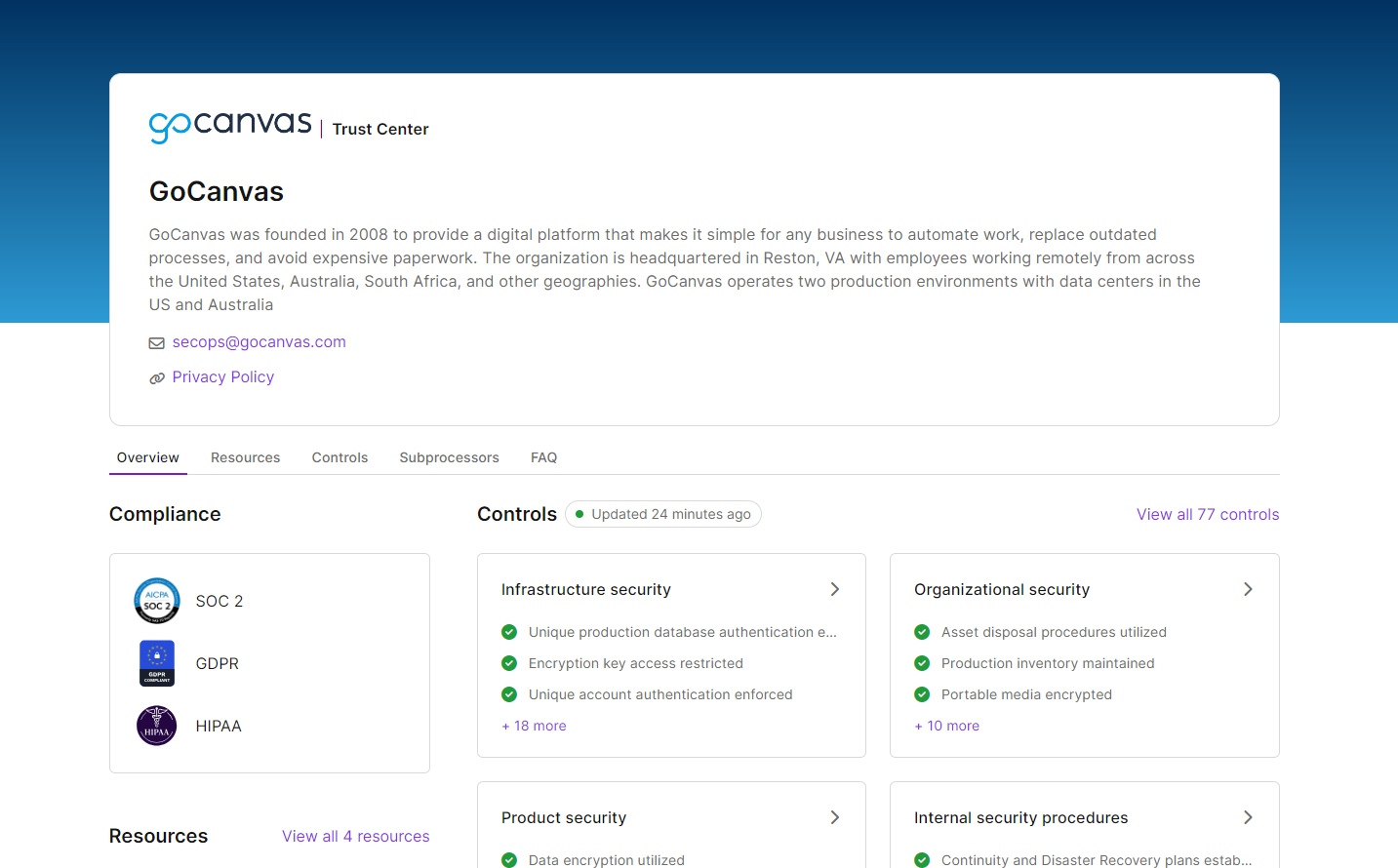1398x868 pixels.
Task: Click green check next to Production inventory maintained
Action: (922, 663)
